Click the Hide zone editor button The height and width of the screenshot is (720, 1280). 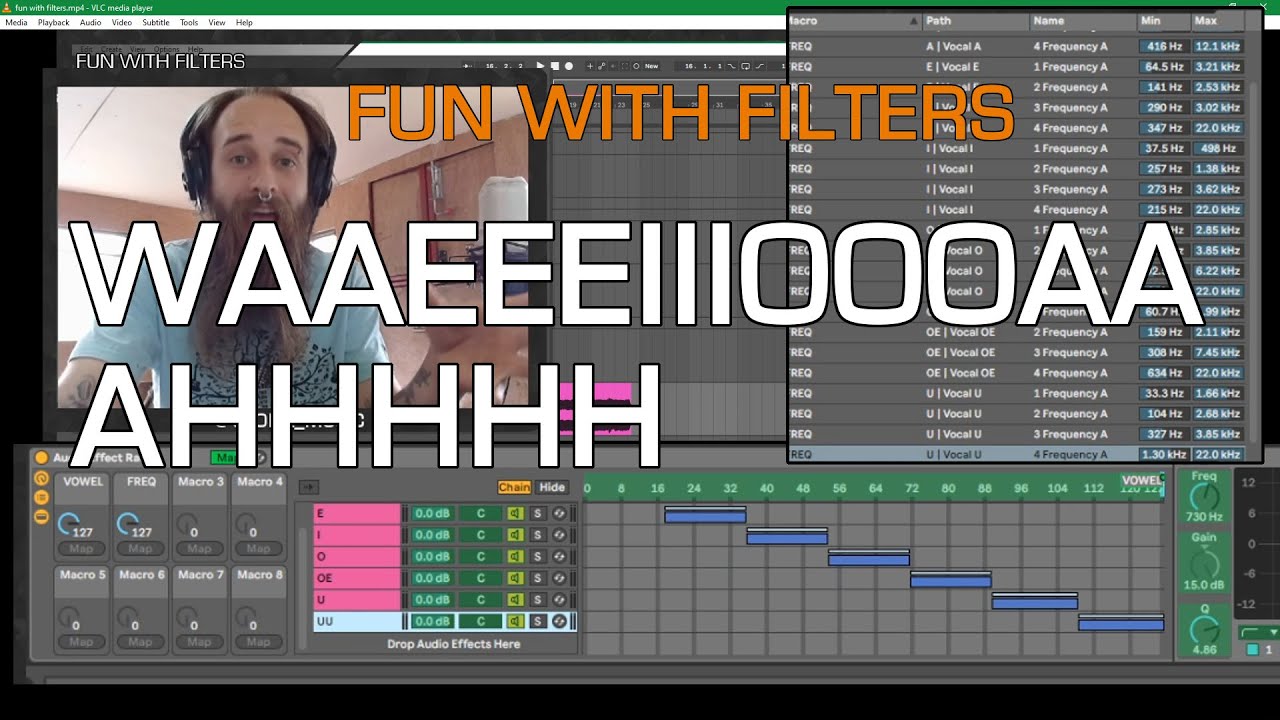[552, 488]
